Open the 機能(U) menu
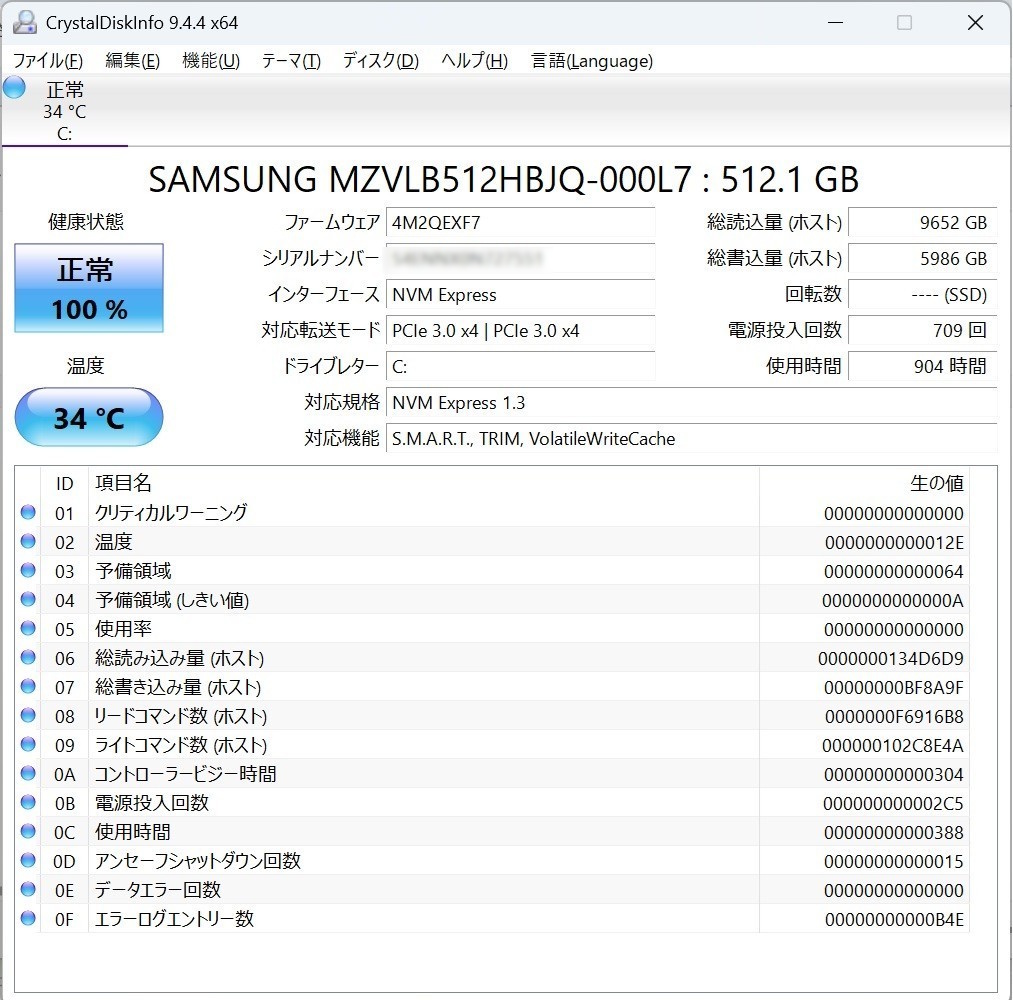Screen dimensions: 1013x1000 210,61
